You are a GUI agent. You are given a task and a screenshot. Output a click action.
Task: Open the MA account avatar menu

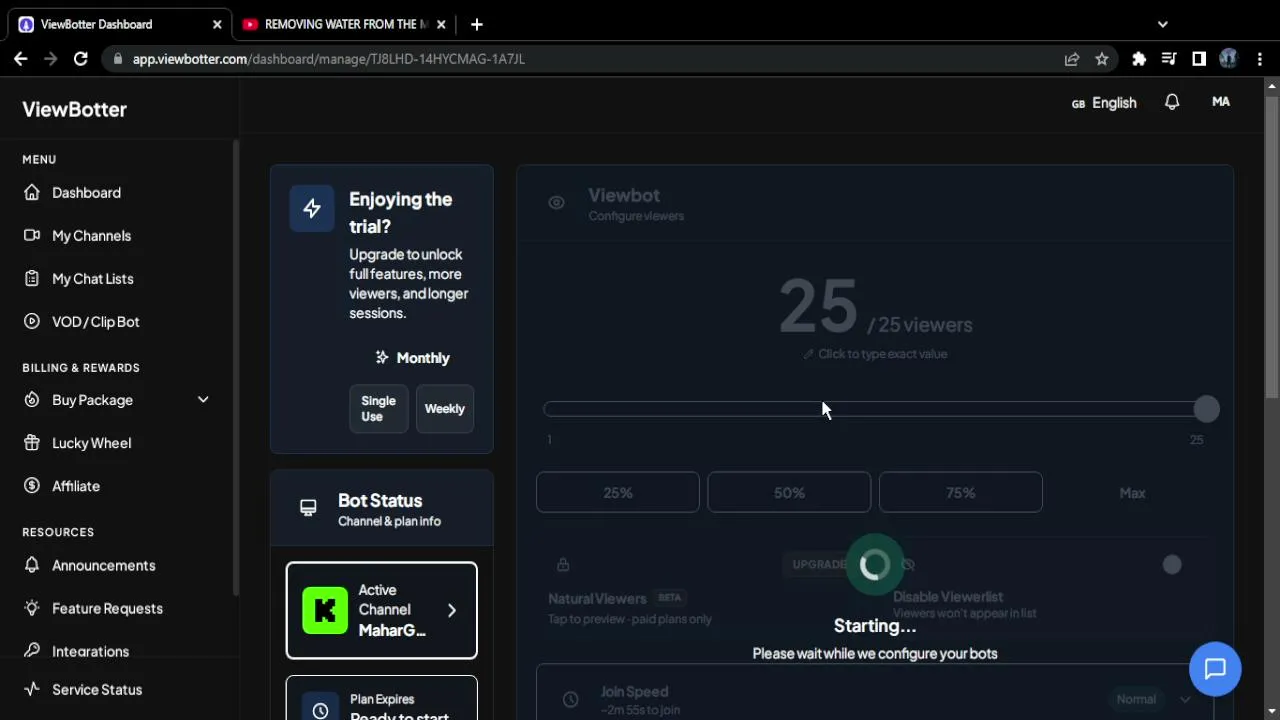point(1221,102)
